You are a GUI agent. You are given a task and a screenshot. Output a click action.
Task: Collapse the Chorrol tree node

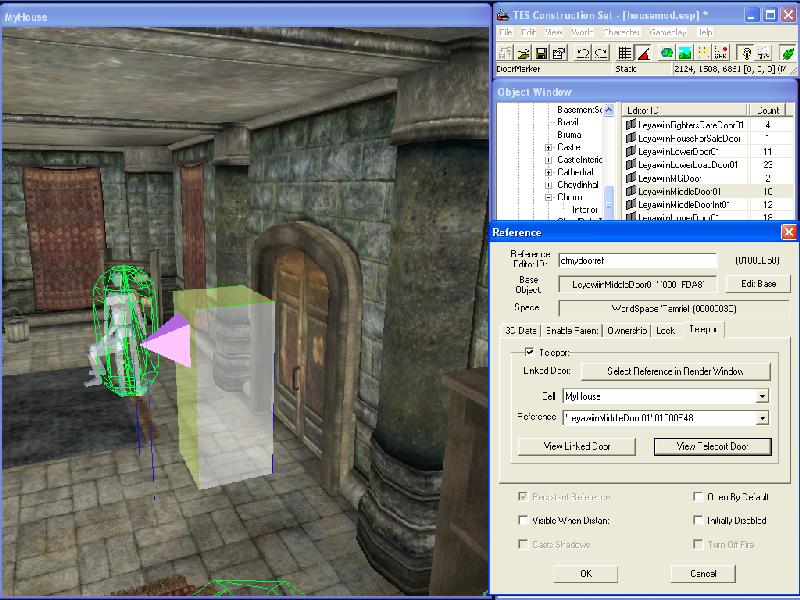coord(548,197)
